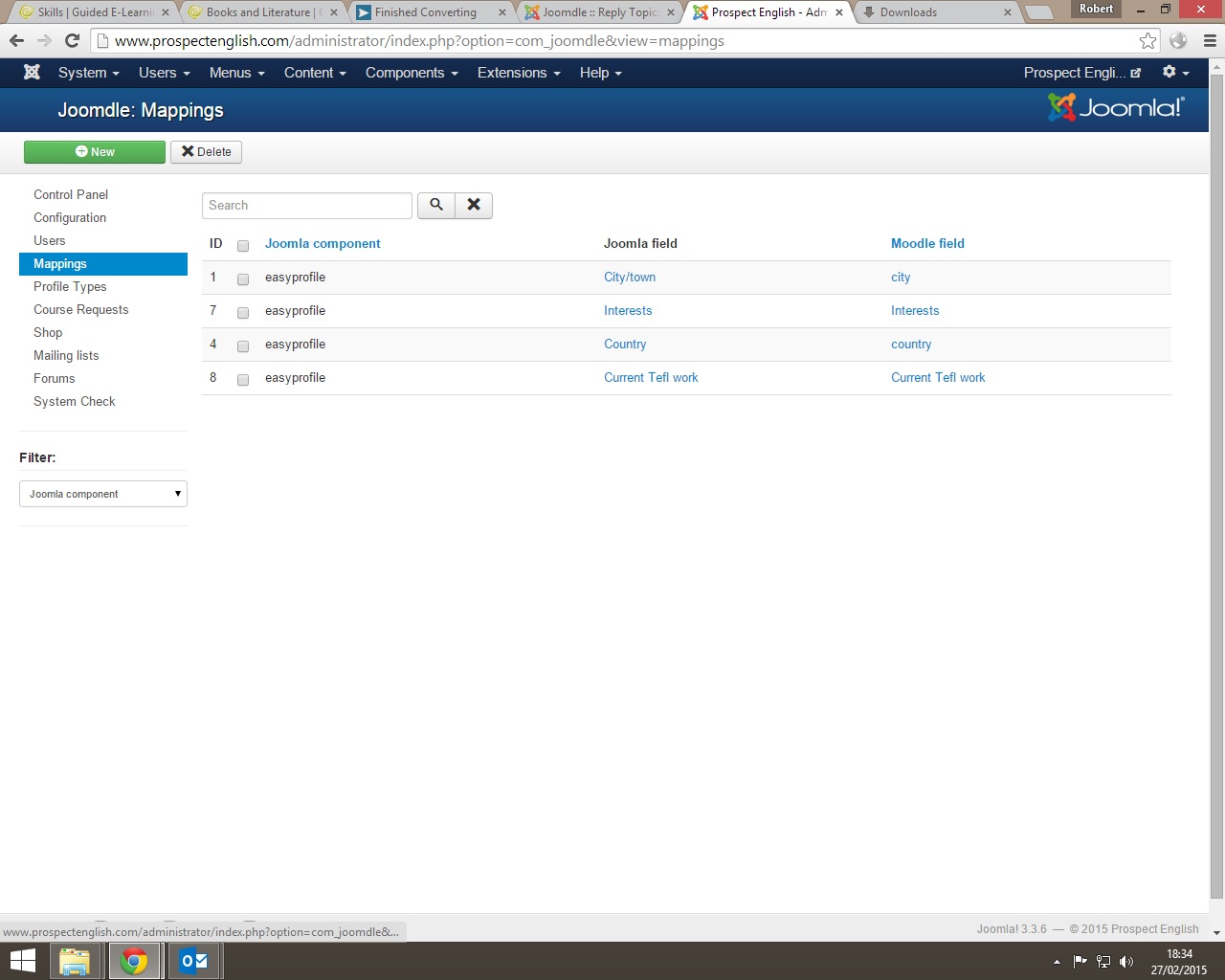Open Outlook from the taskbar

click(194, 961)
